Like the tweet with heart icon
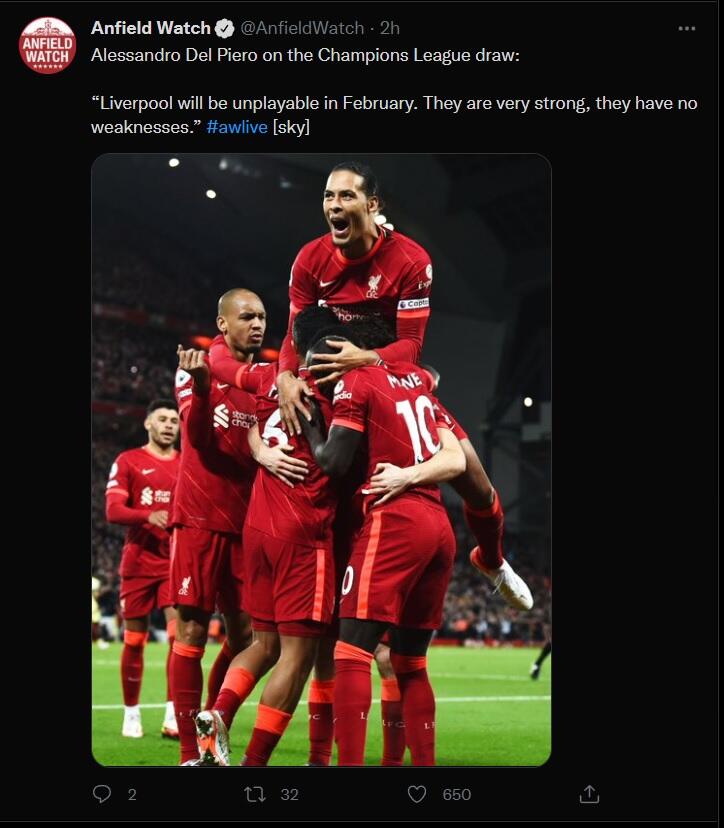Image resolution: width=724 pixels, height=828 pixels. coord(417,794)
